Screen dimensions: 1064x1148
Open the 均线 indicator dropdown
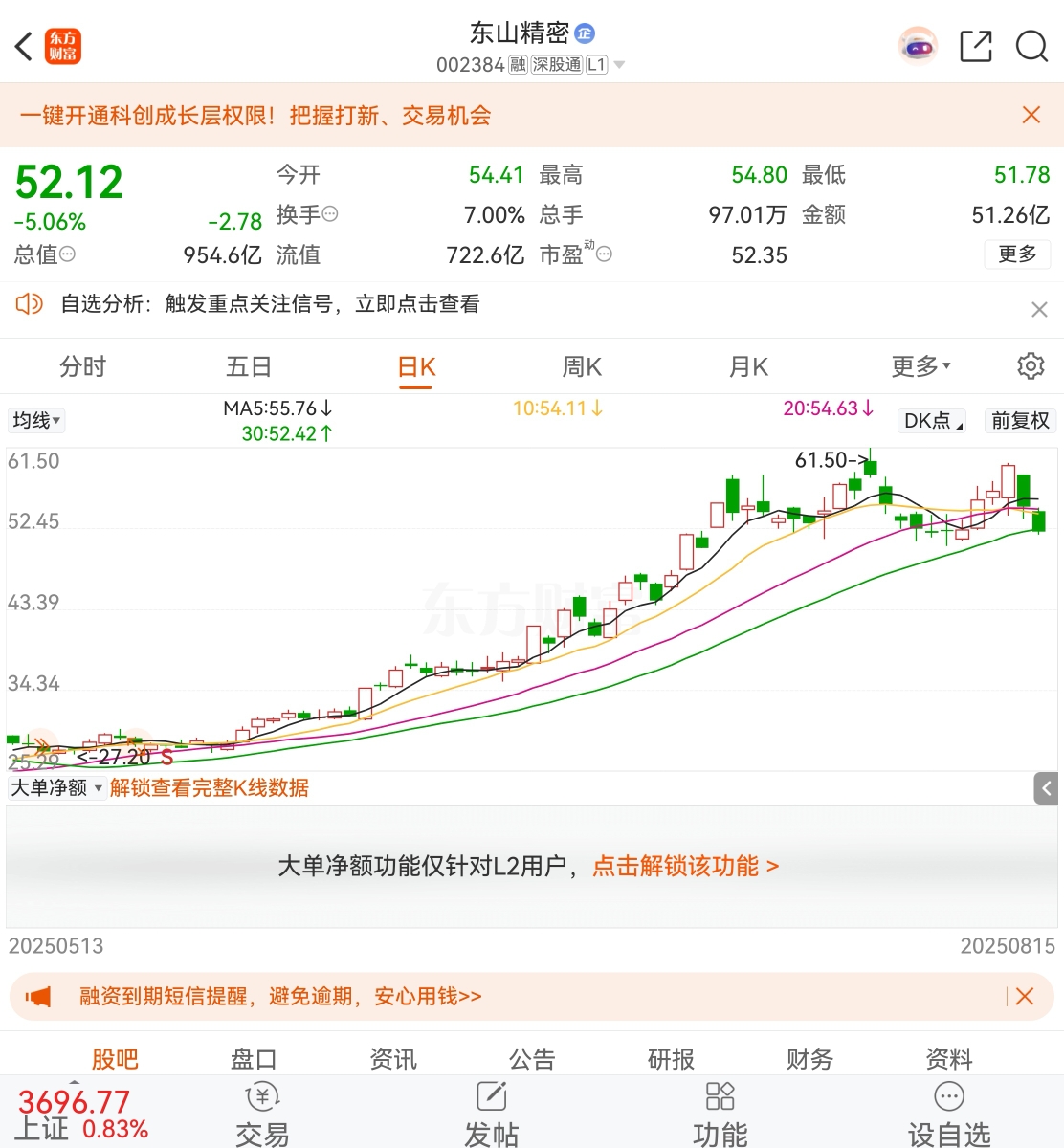coord(37,421)
